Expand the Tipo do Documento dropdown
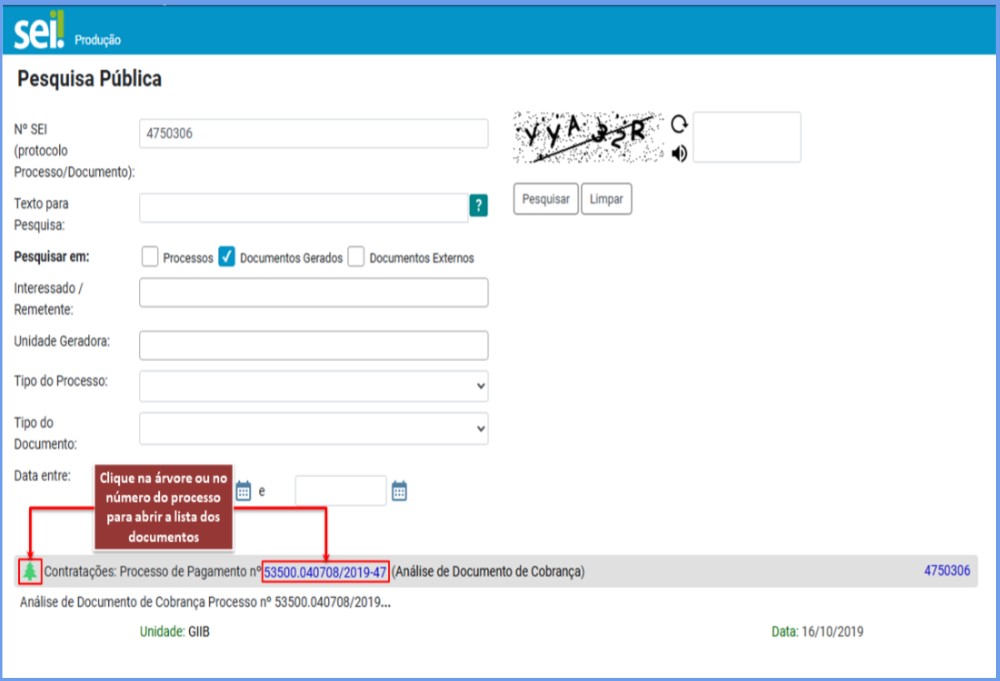The image size is (1000, 681). pyautogui.click(x=313, y=428)
